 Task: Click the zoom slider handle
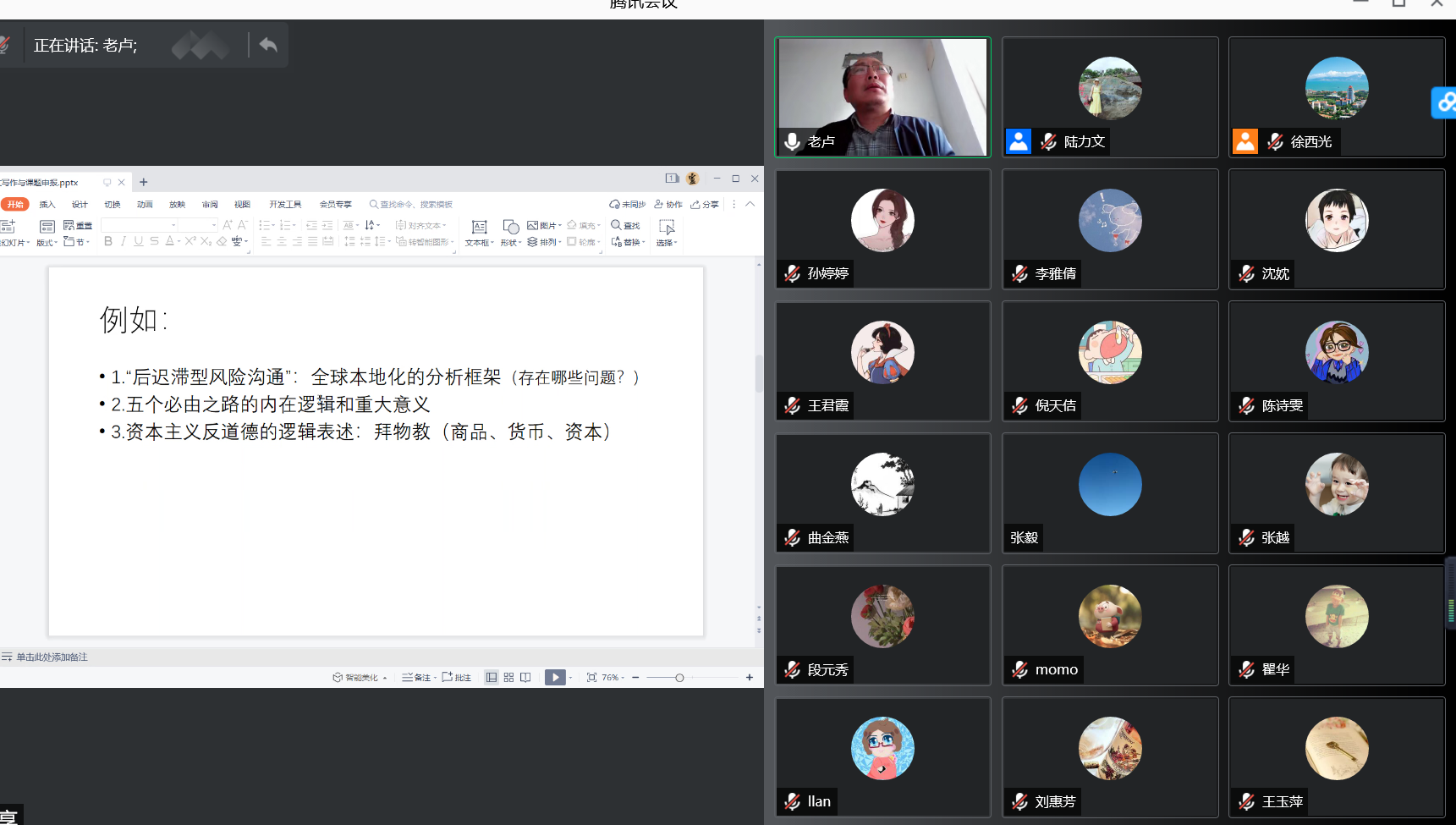679,678
